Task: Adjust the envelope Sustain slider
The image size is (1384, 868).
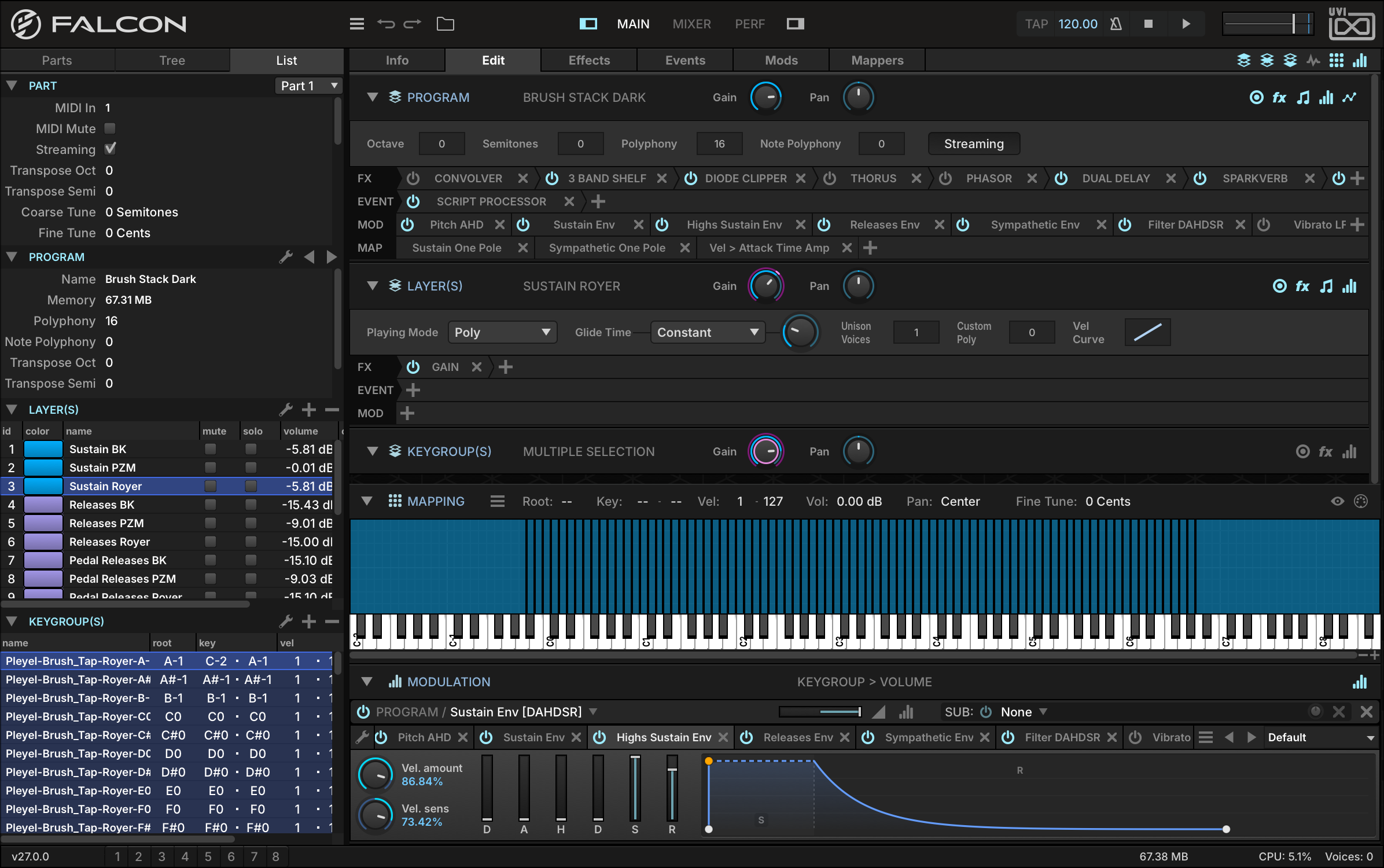Action: [x=635, y=788]
